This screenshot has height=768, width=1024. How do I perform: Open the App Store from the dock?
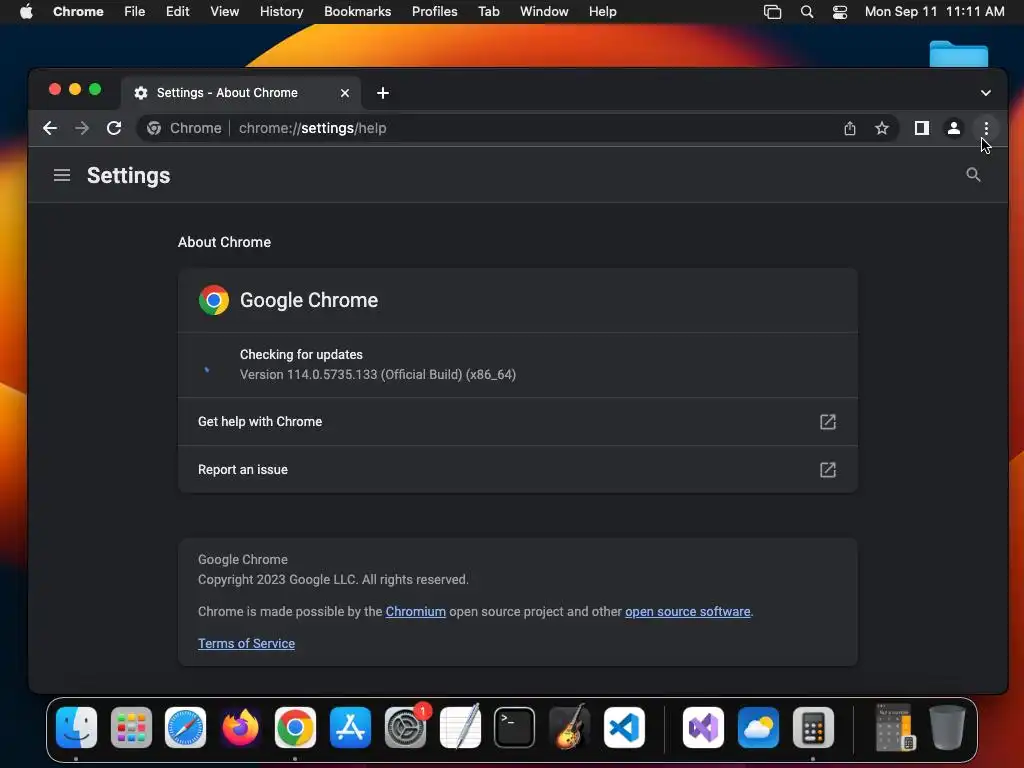click(x=350, y=728)
